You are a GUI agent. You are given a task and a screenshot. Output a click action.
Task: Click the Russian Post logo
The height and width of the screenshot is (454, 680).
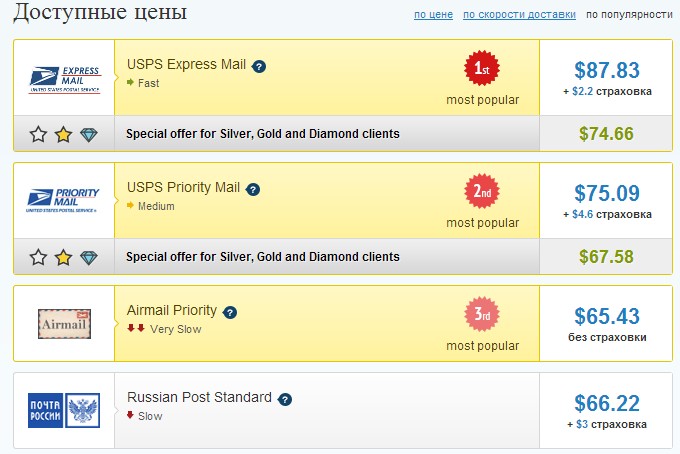pos(64,410)
